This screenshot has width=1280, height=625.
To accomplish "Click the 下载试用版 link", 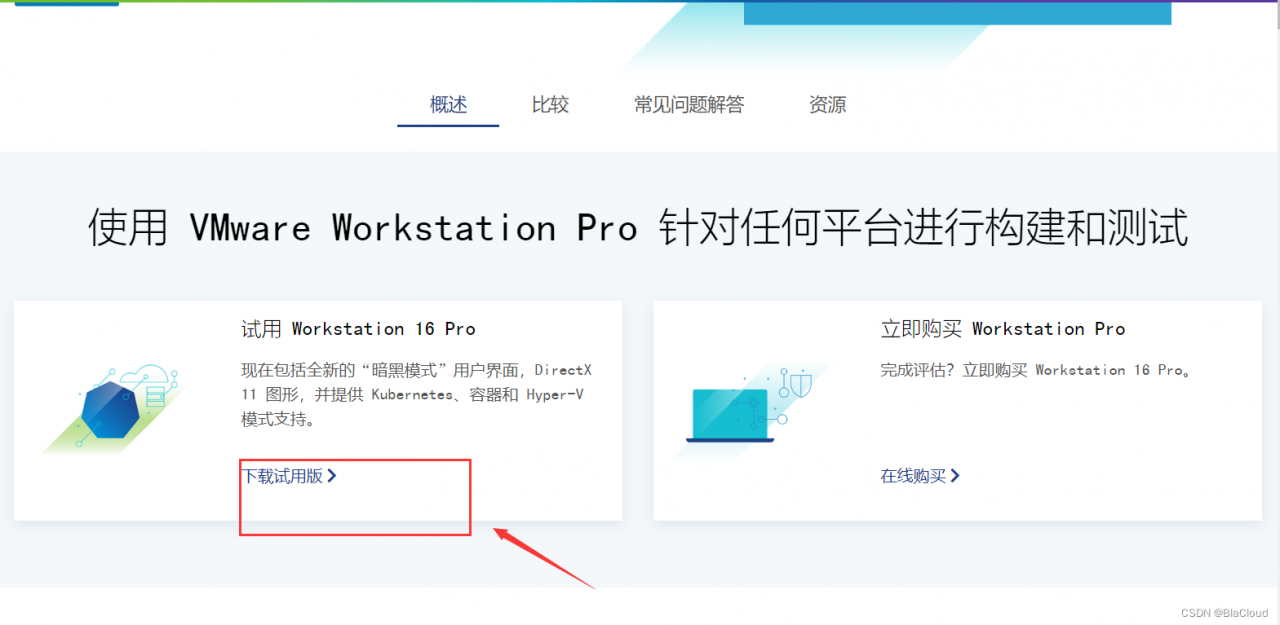I will point(289,476).
